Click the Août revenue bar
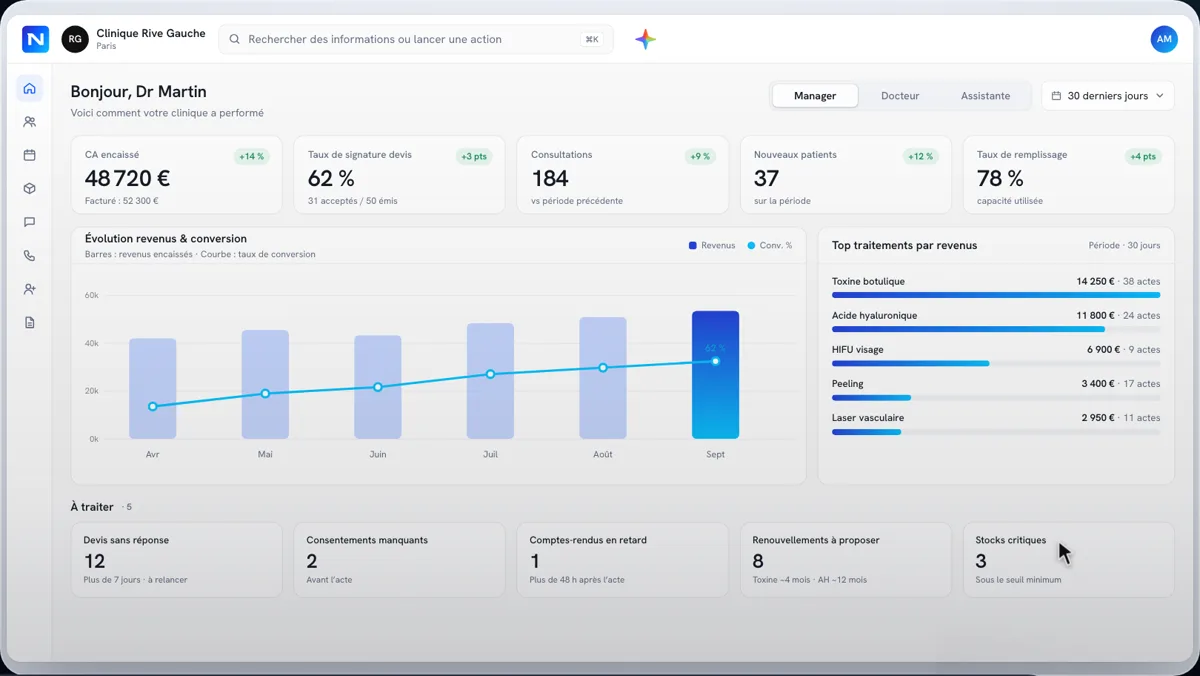 coord(603,378)
